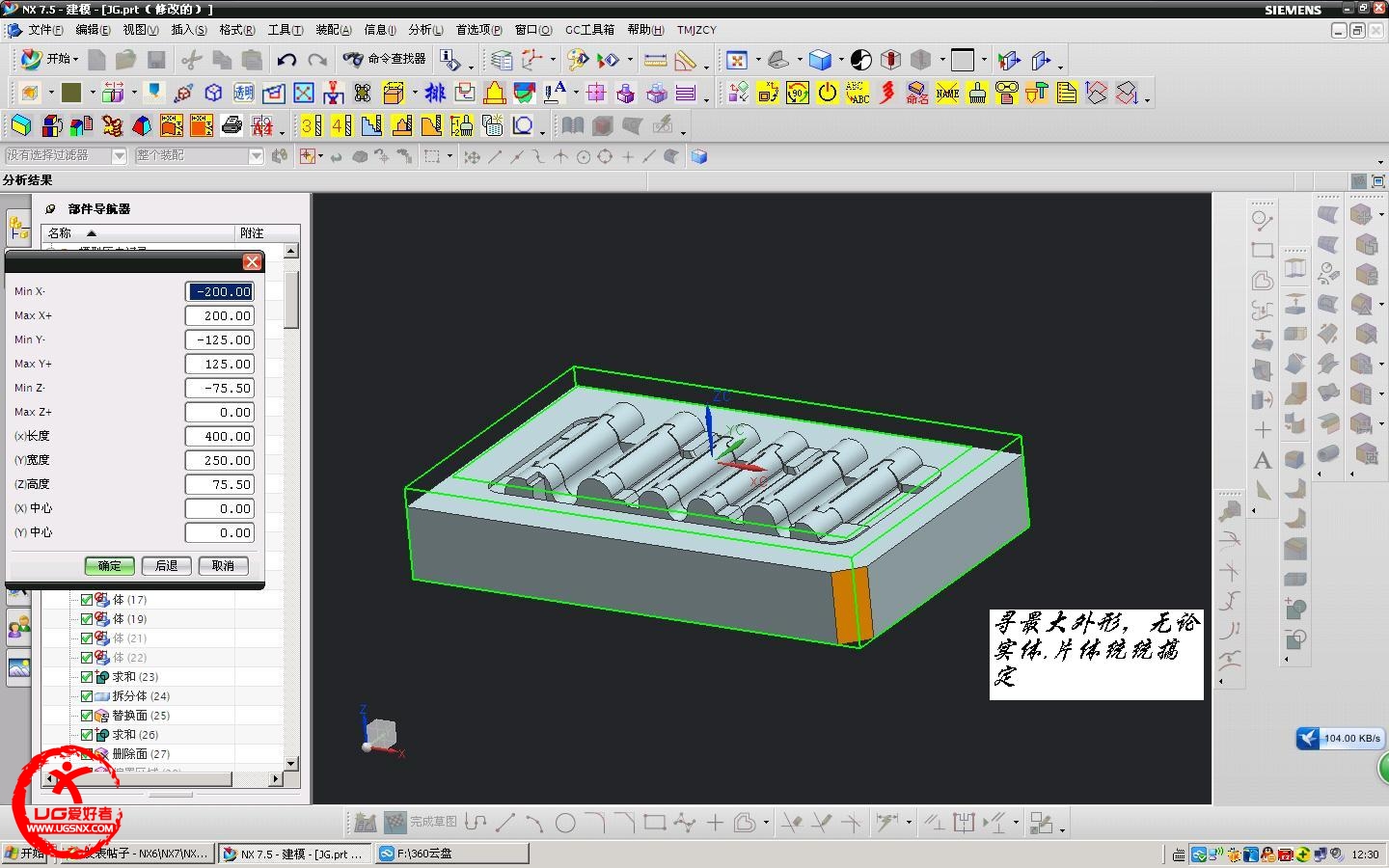This screenshot has width=1389, height=868.
Task: Click the blue 排 arrangement icon
Action: point(435,93)
